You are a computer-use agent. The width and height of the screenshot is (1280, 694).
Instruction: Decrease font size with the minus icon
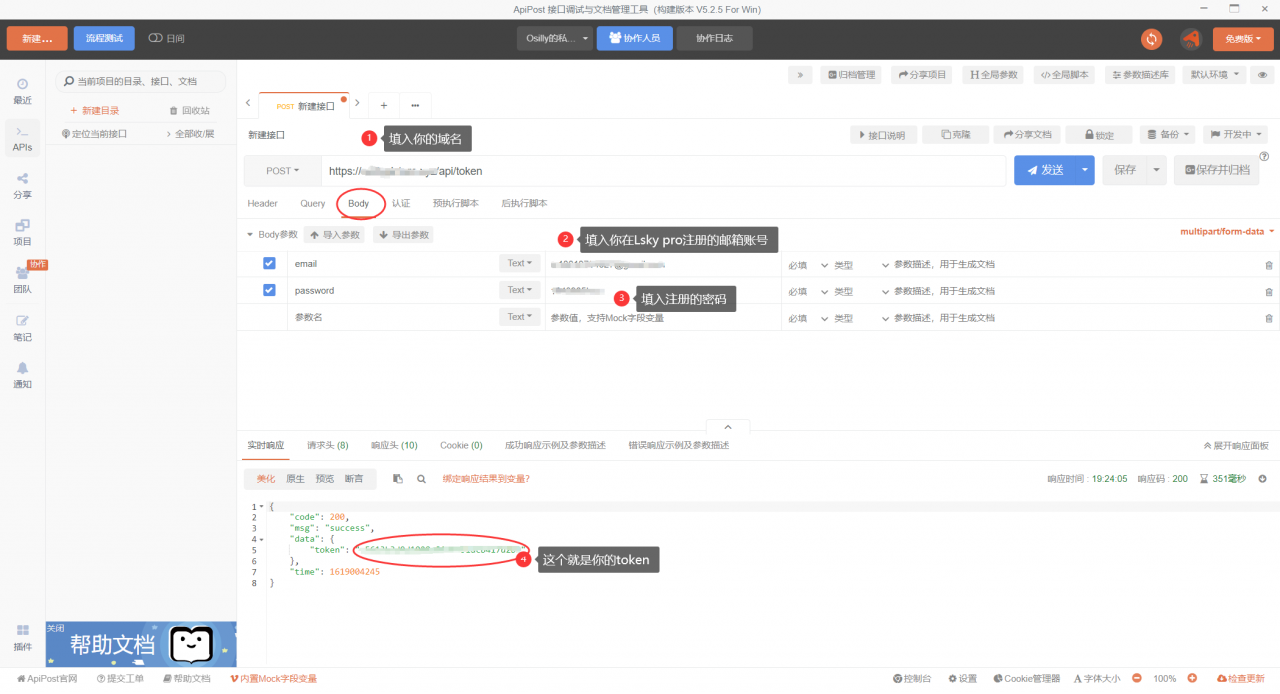point(1137,678)
